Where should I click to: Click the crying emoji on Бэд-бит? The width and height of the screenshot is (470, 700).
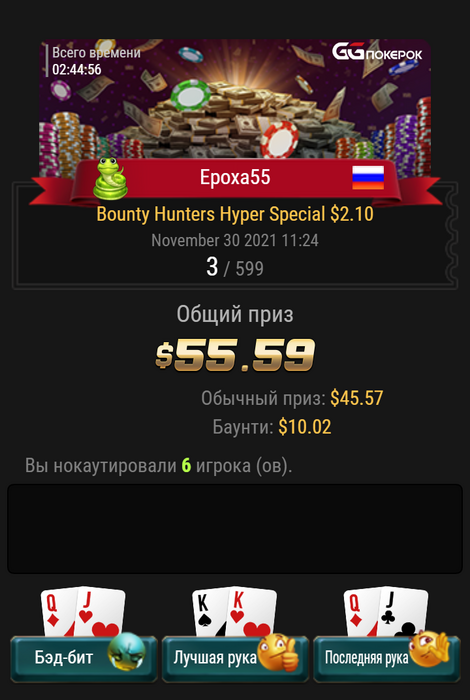[127, 651]
